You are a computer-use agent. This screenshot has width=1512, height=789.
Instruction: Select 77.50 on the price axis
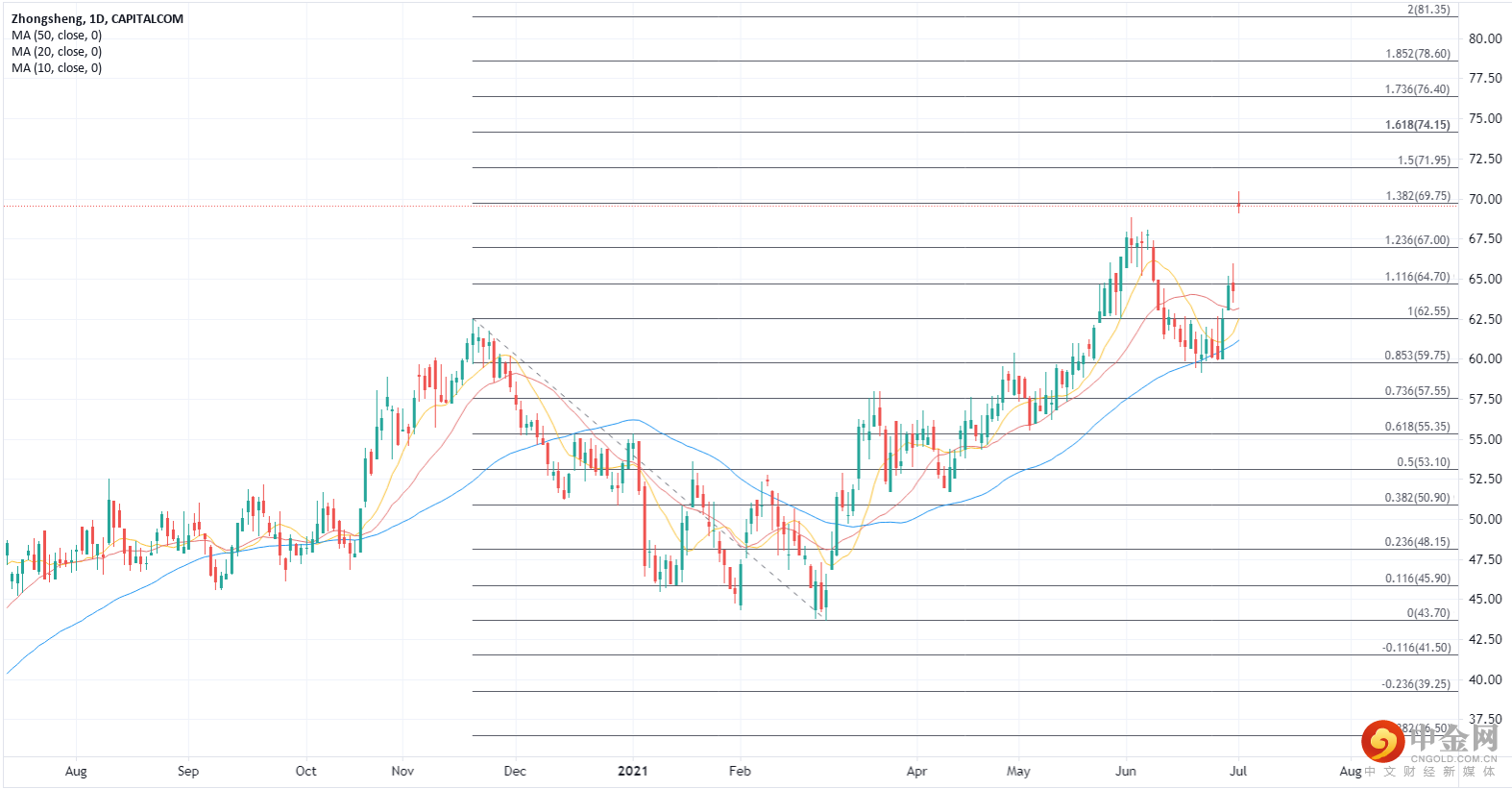[x=1485, y=78]
